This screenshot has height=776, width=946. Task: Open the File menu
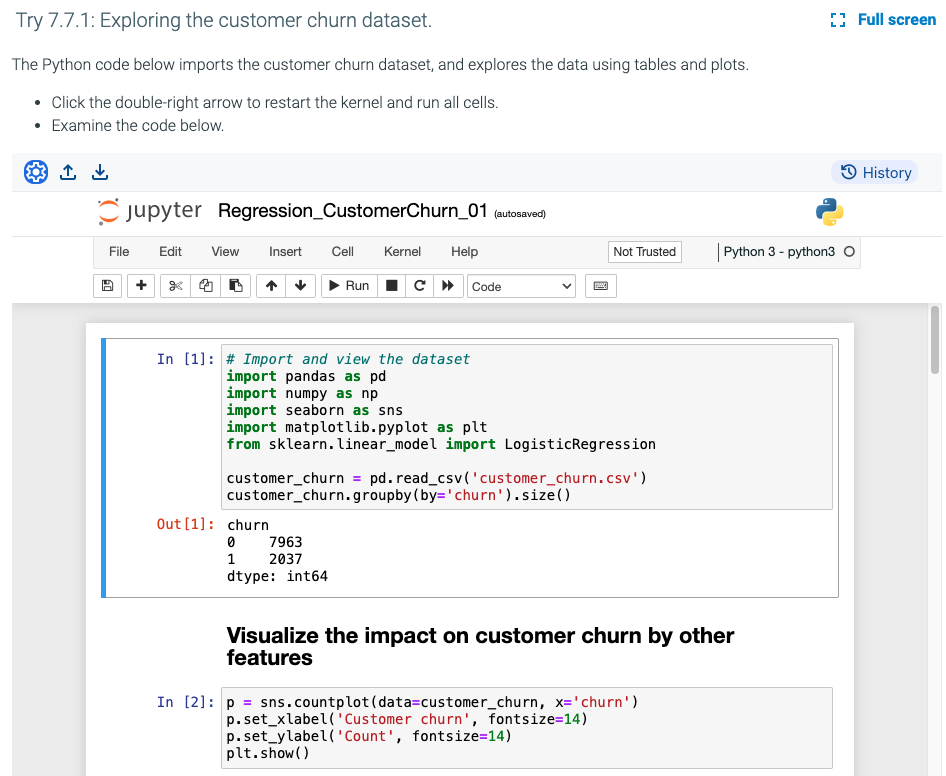coord(119,252)
